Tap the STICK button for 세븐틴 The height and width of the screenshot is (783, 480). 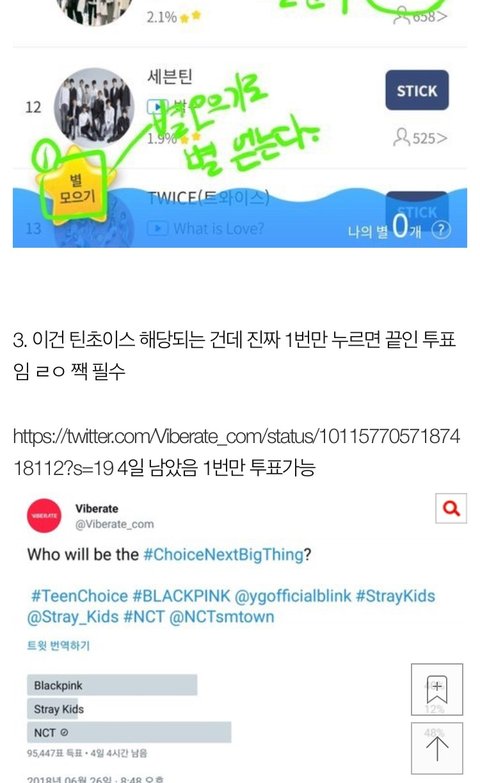tap(417, 90)
